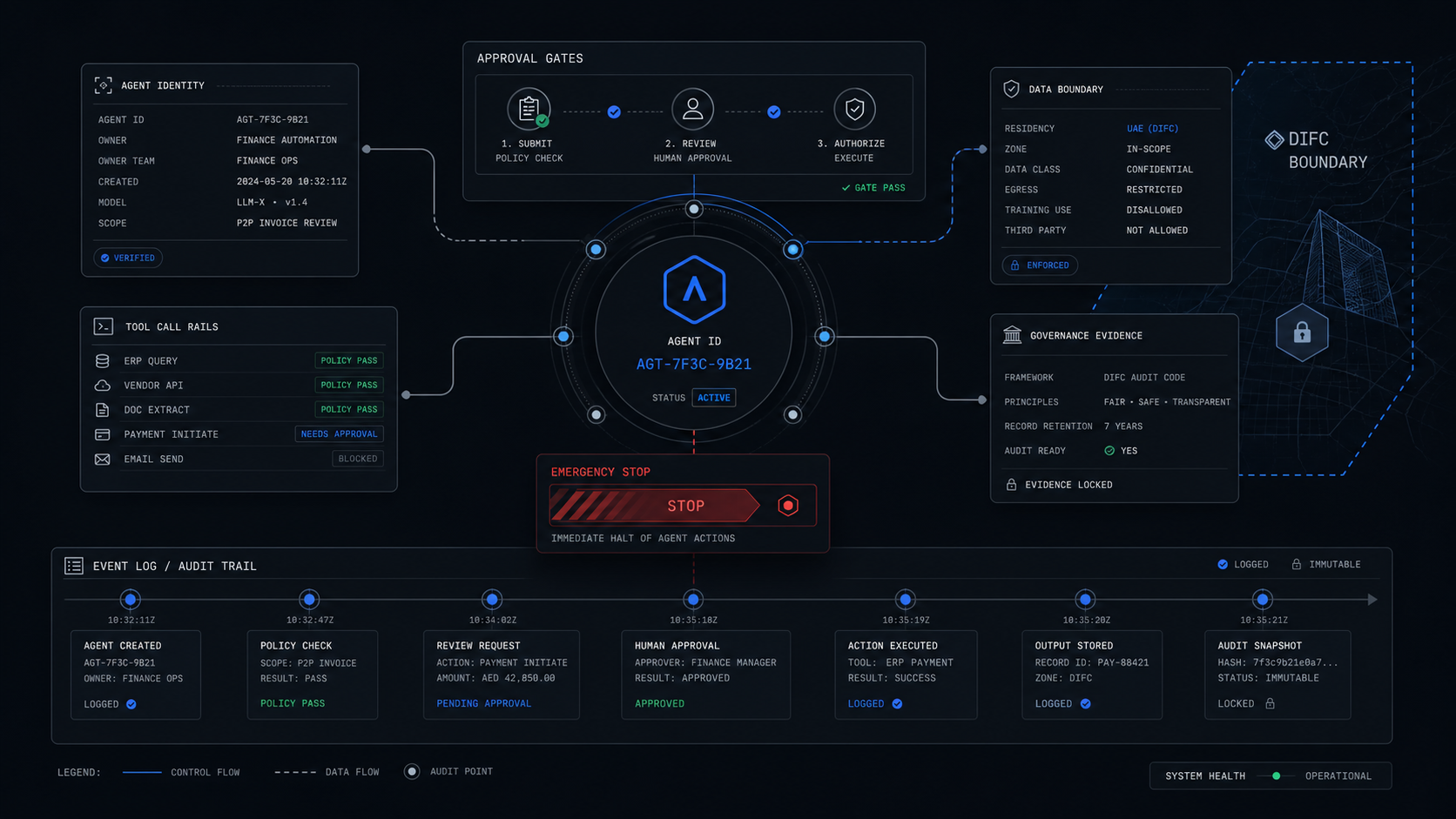Select the 10:32:47Z timeline marker

click(x=309, y=599)
